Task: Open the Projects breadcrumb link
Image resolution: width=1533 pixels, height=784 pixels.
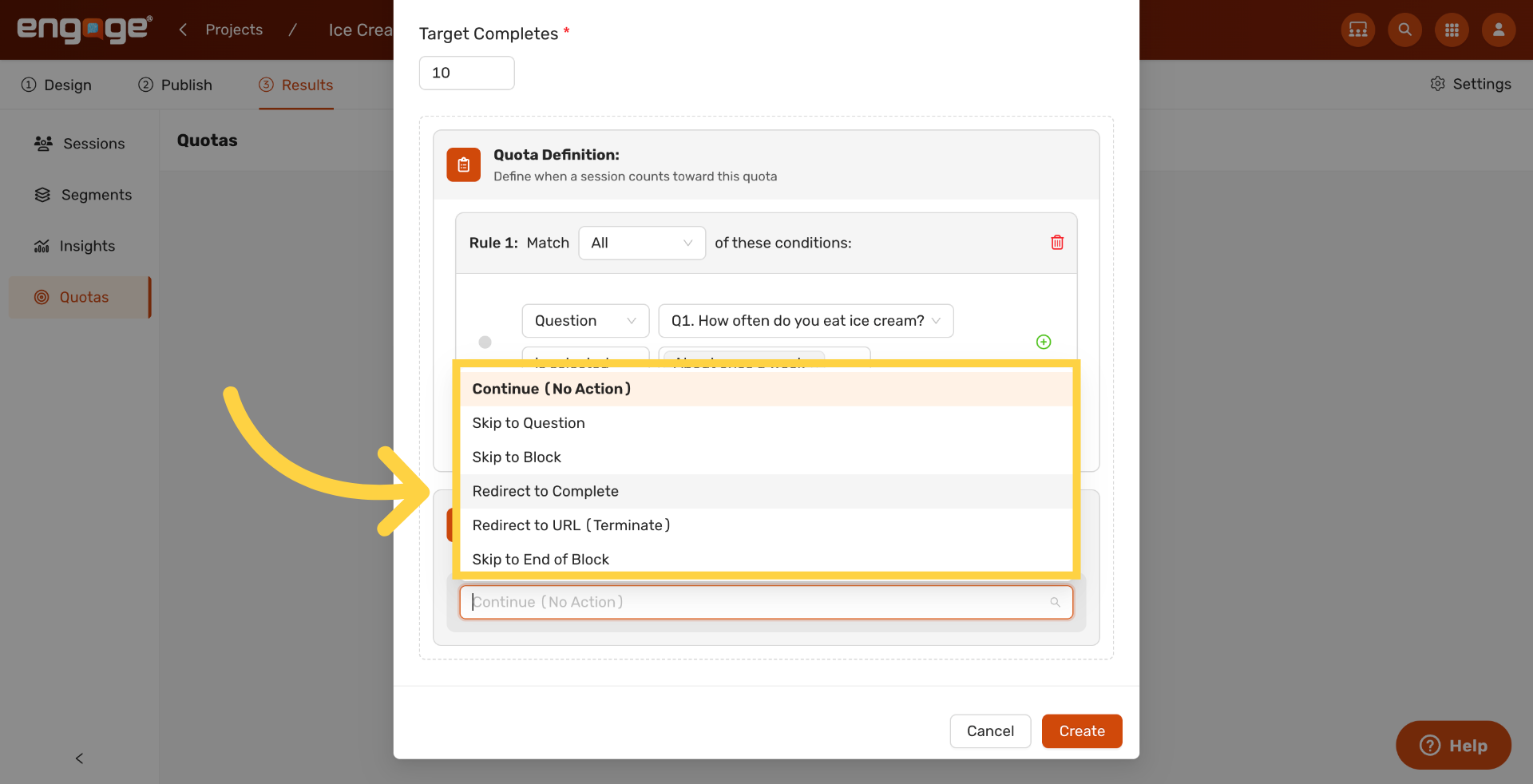Action: pyautogui.click(x=234, y=30)
